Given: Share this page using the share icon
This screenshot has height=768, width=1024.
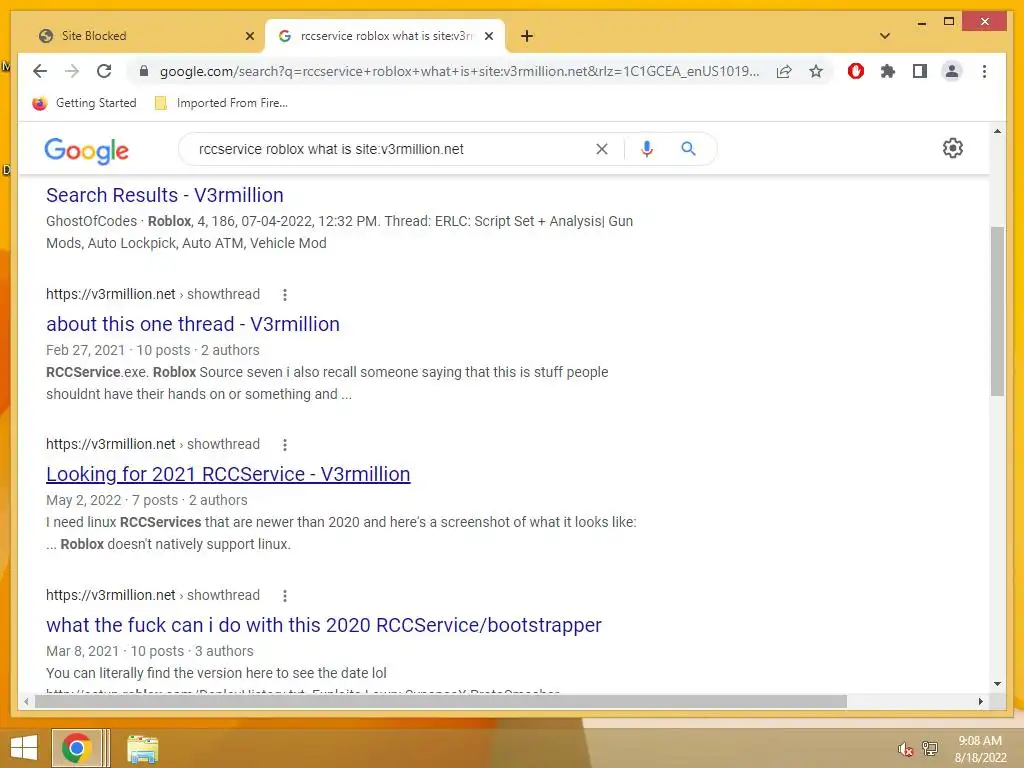Looking at the screenshot, I should [x=784, y=71].
